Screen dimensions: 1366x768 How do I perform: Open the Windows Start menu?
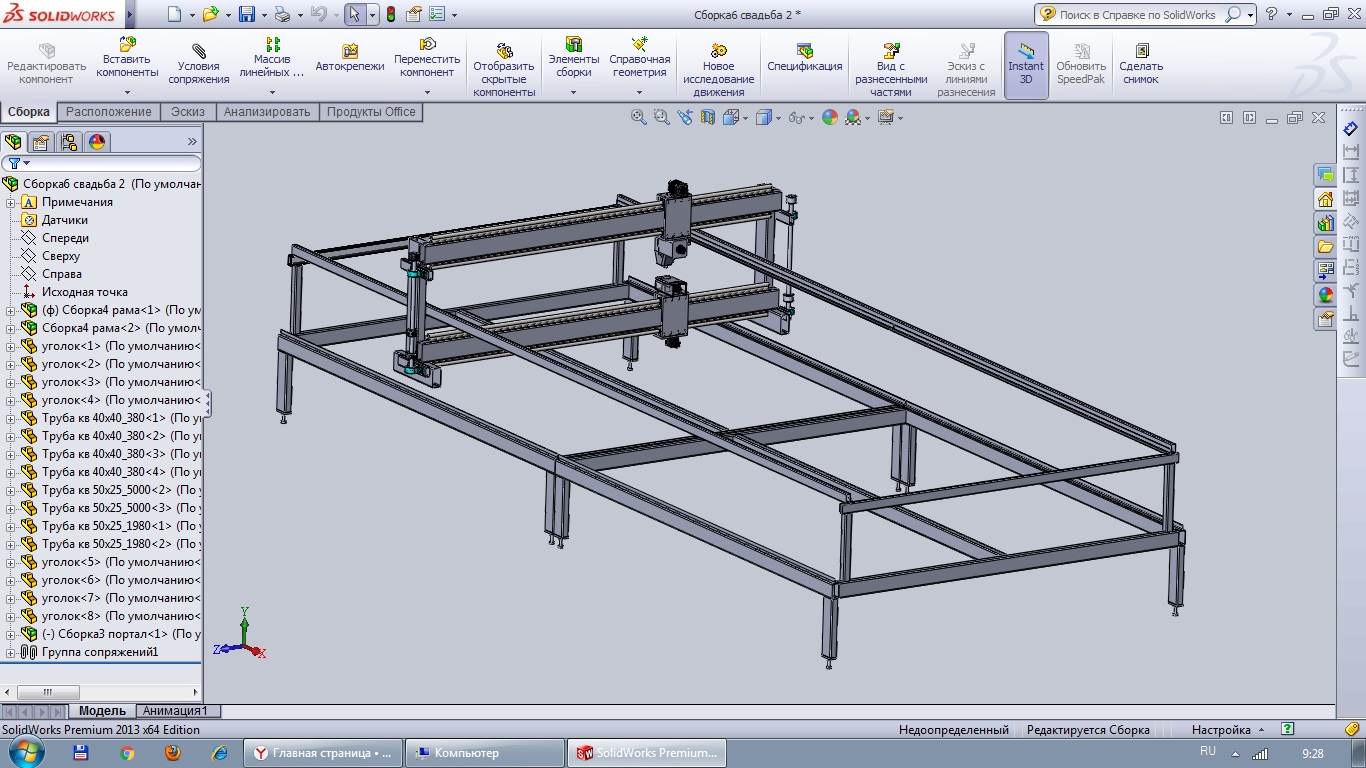pos(25,752)
